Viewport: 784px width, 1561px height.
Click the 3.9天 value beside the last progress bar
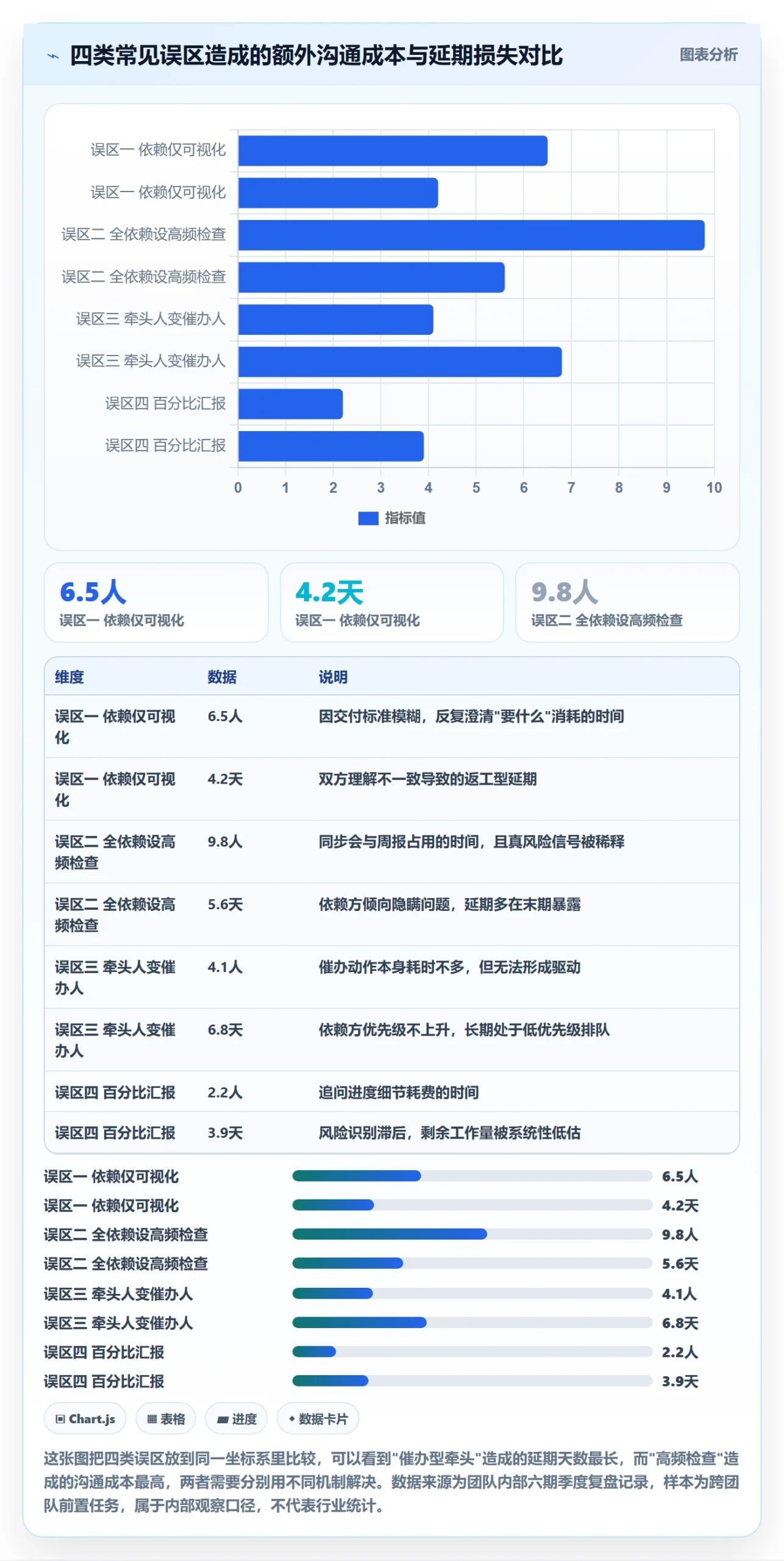click(x=680, y=1381)
